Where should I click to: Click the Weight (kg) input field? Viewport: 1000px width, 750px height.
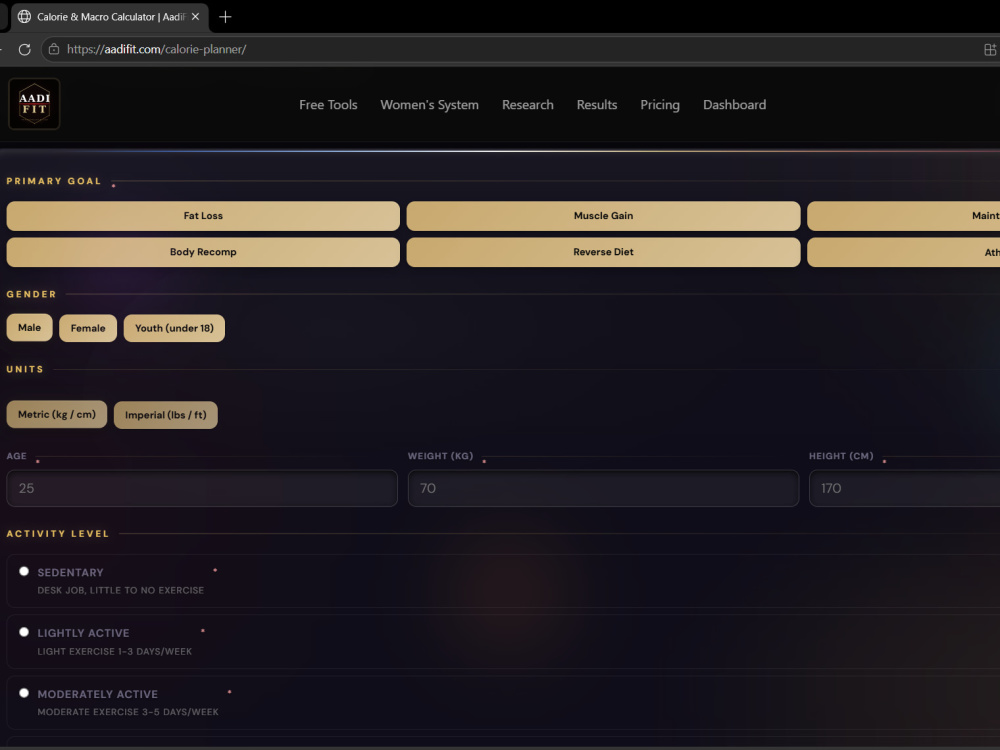tap(603, 489)
